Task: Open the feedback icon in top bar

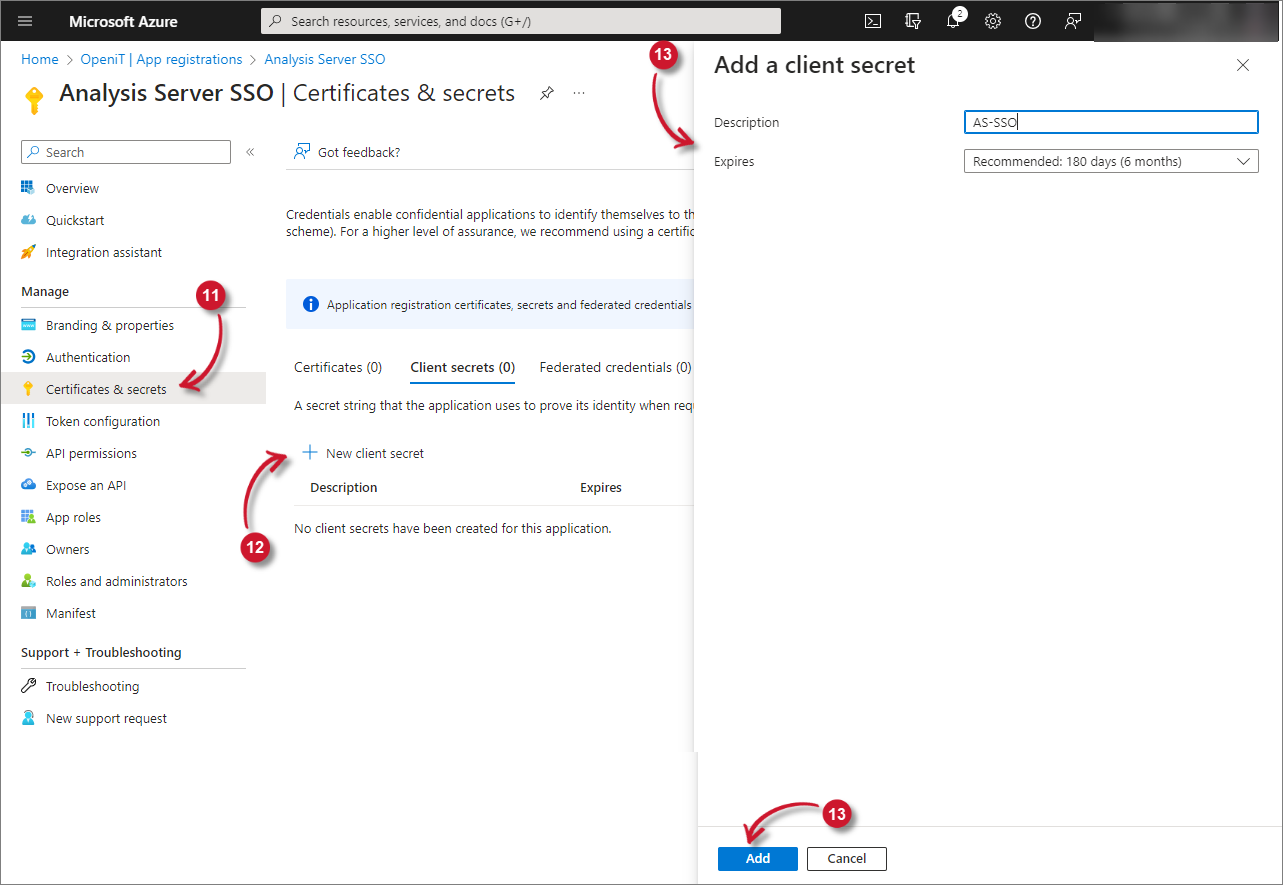Action: pos(1073,21)
